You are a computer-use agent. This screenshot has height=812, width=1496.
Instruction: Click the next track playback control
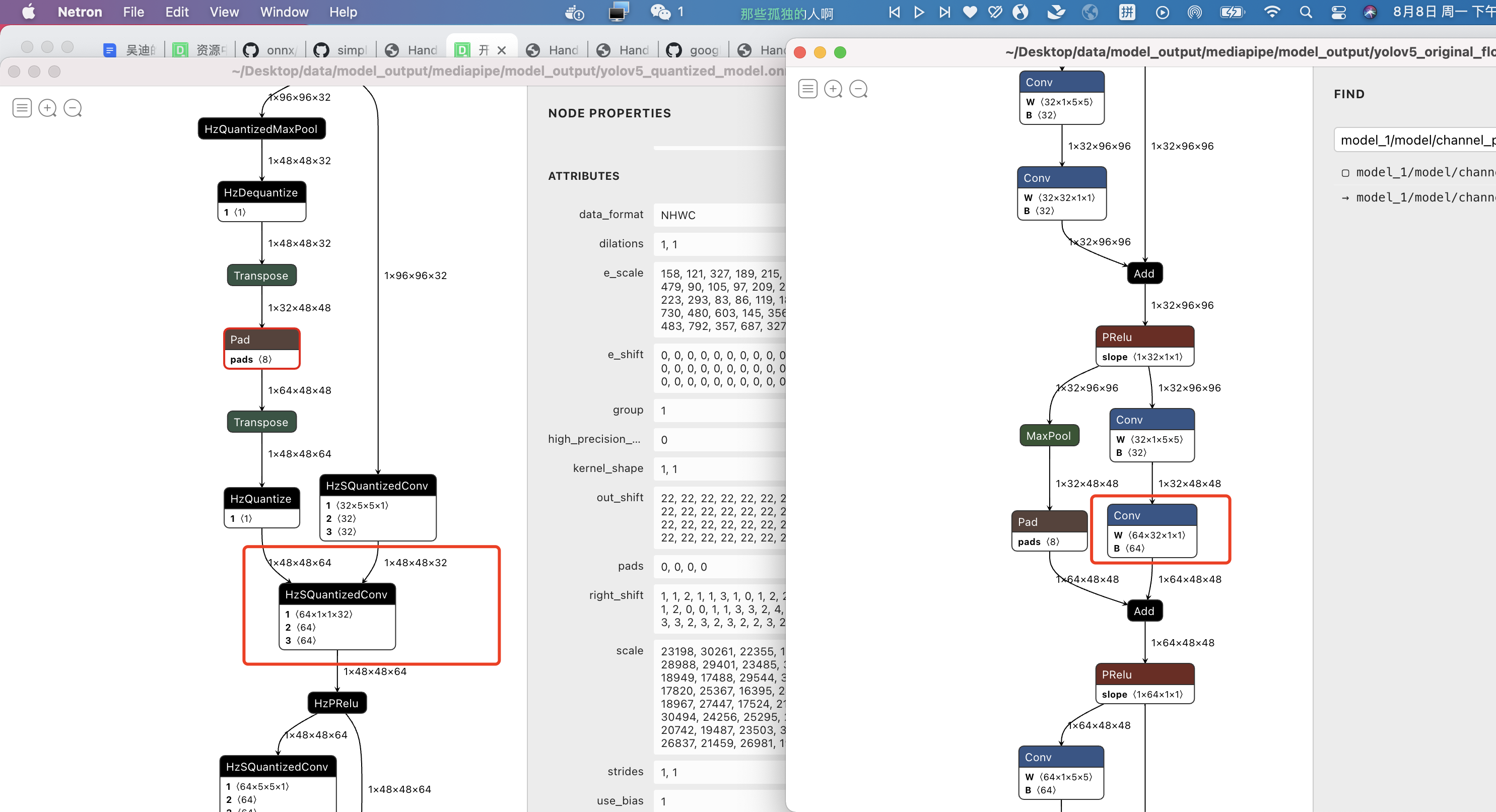945,12
